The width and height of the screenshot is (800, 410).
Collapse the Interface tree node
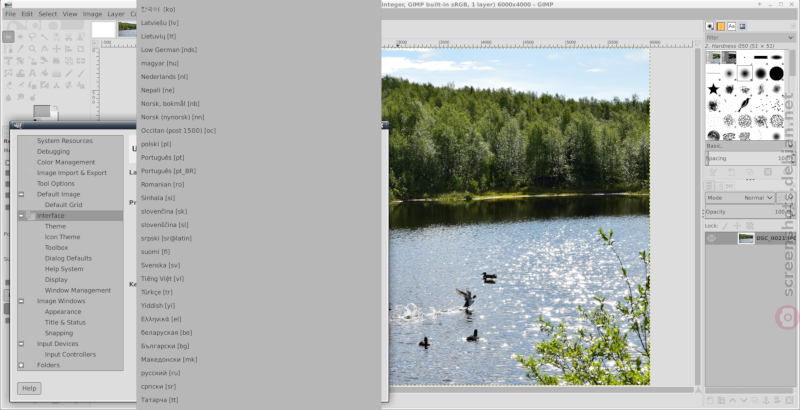(21, 216)
